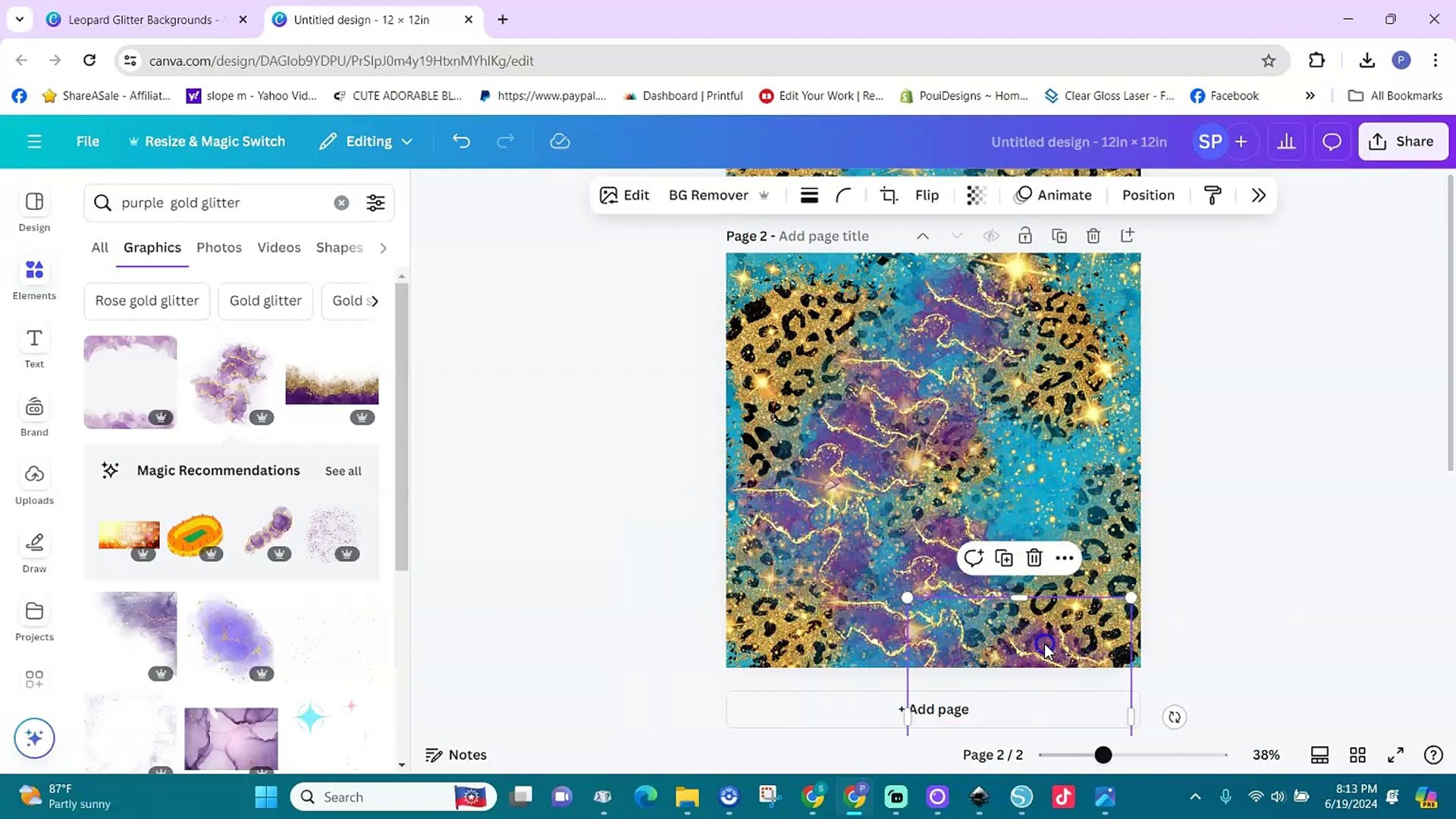The image size is (1456, 819).
Task: Switch to the Photos tab
Action: point(218,247)
